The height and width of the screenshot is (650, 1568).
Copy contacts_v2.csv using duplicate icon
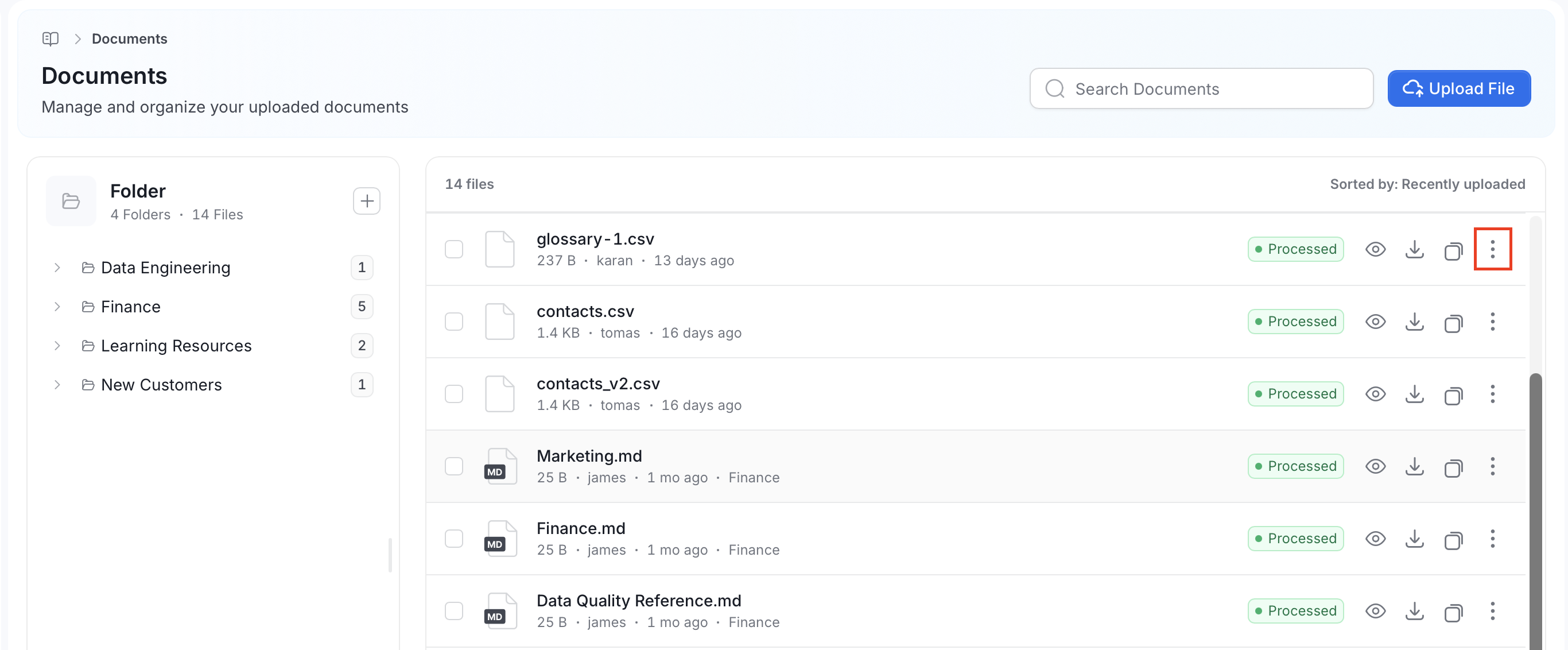(1453, 396)
